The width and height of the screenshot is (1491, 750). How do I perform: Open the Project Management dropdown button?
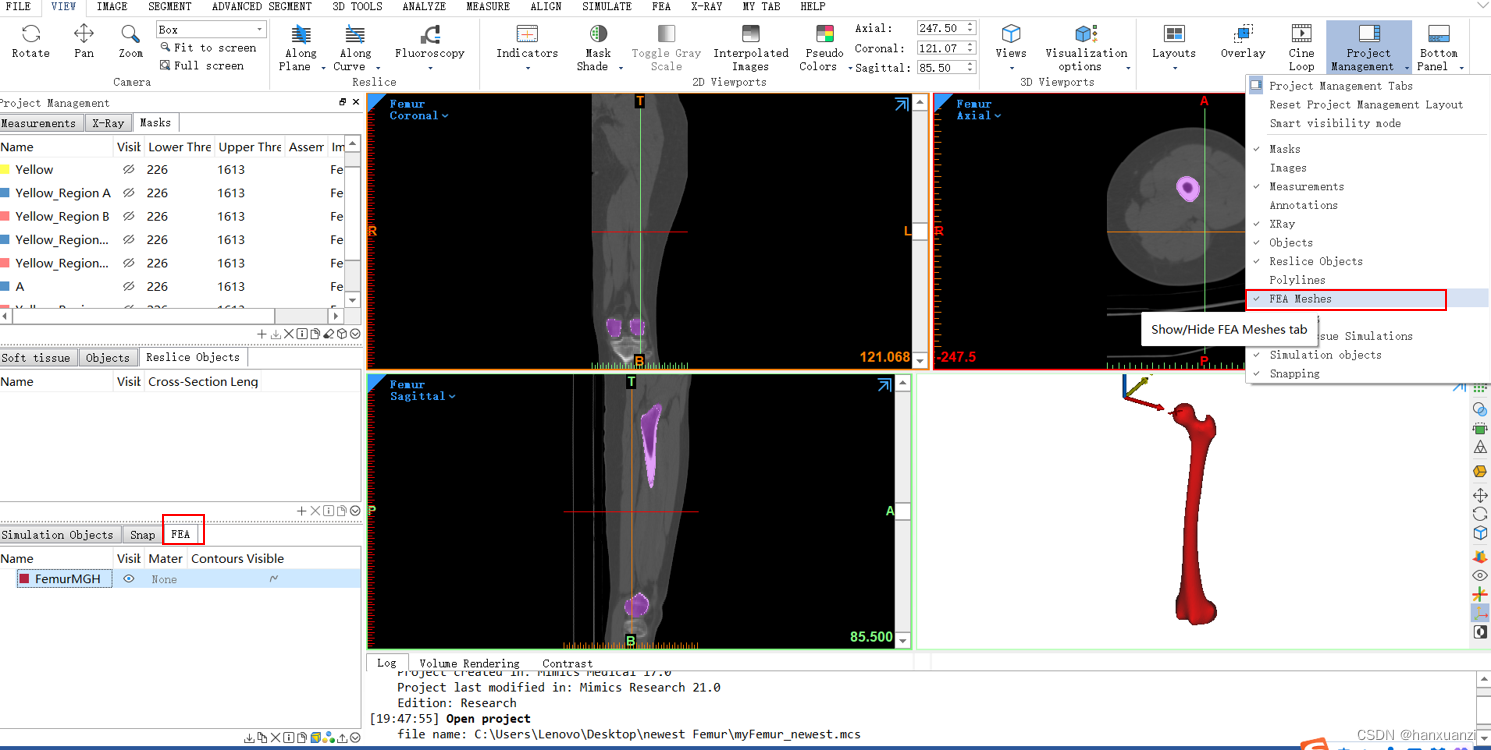click(1369, 48)
